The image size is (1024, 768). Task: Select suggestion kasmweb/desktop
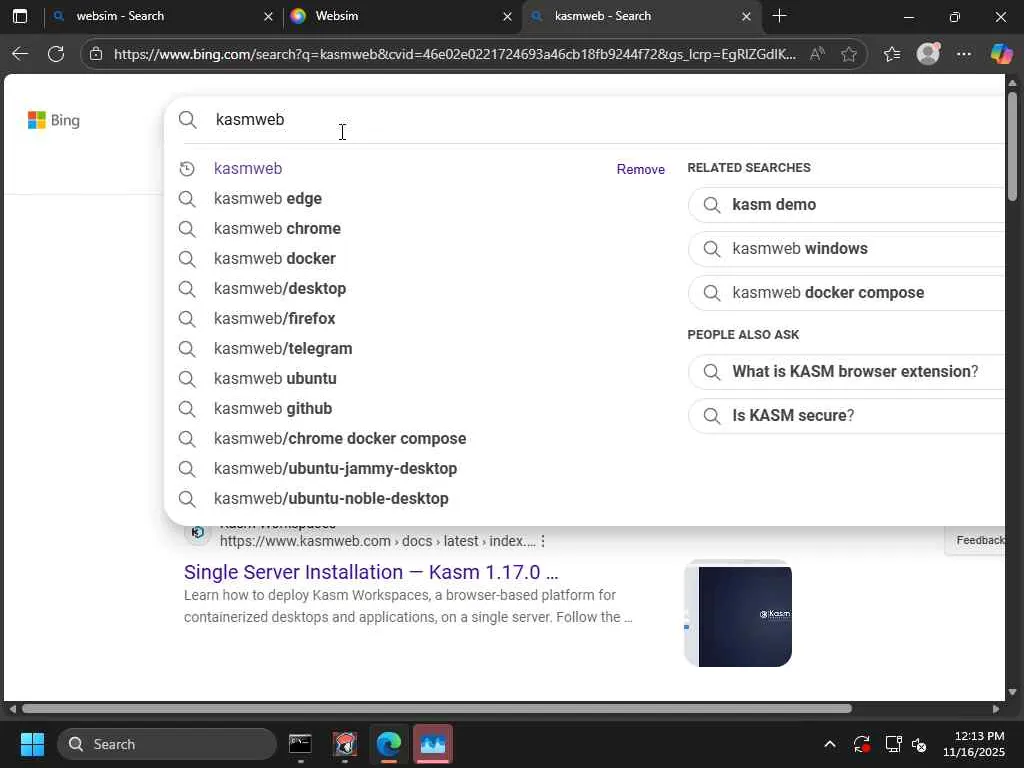[280, 289]
